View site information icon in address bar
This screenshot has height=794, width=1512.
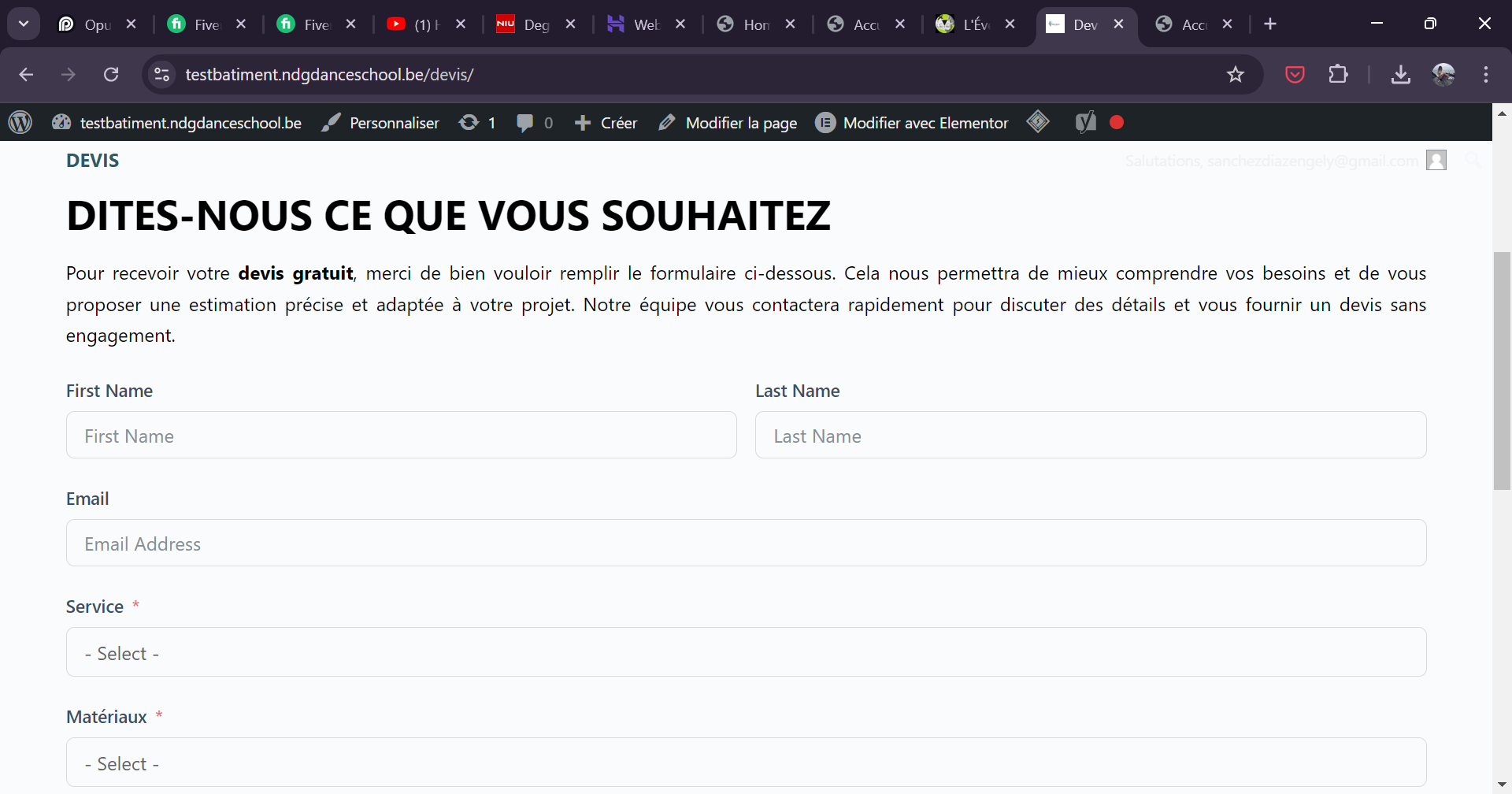pyautogui.click(x=161, y=75)
